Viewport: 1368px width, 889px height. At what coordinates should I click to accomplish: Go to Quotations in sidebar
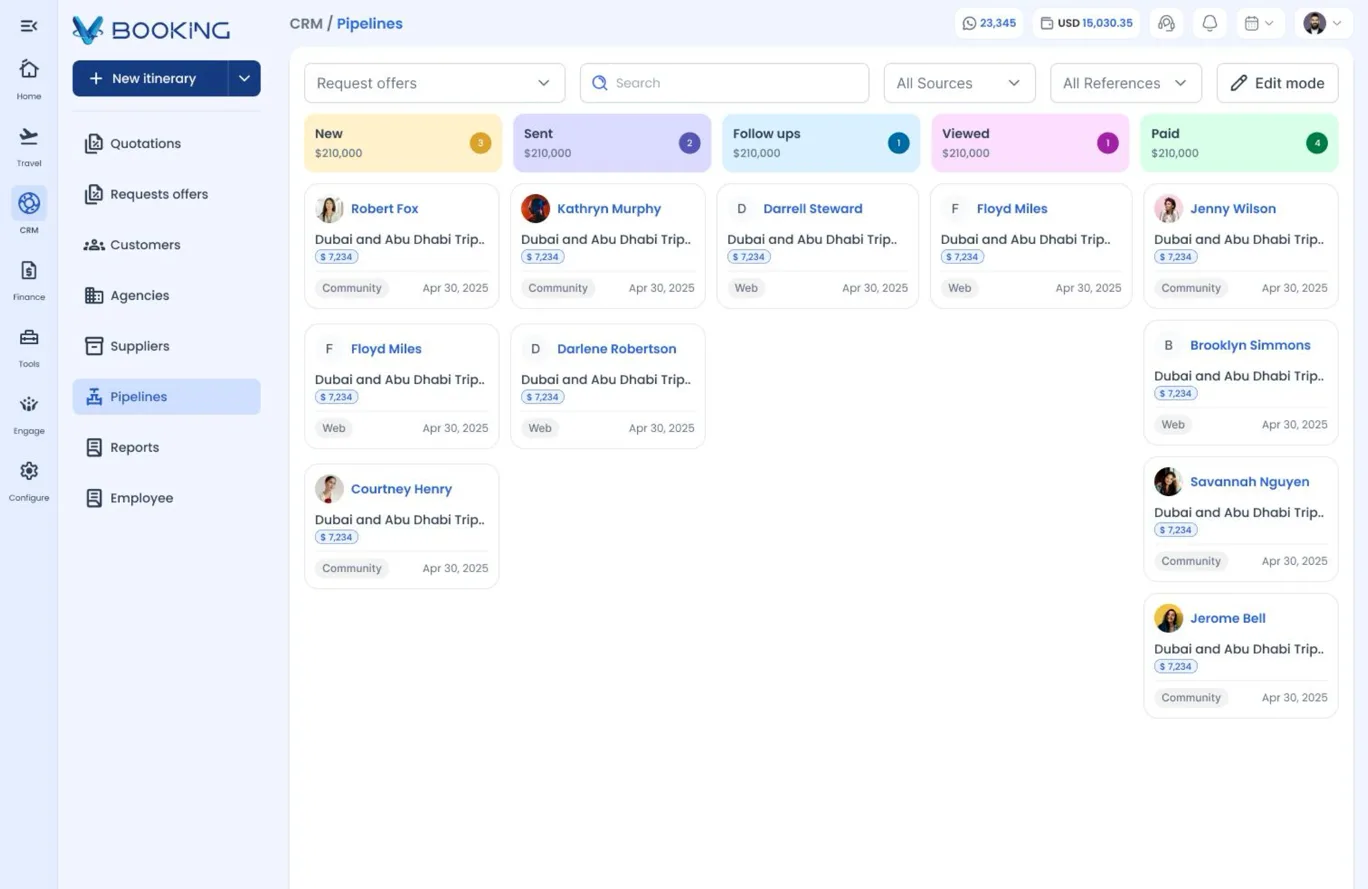coord(166,143)
